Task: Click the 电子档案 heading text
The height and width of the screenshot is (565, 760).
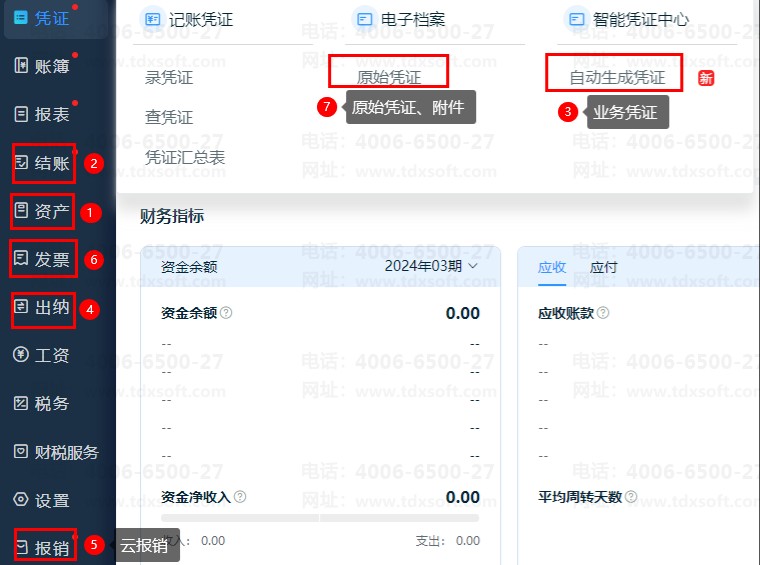Action: pyautogui.click(x=413, y=19)
